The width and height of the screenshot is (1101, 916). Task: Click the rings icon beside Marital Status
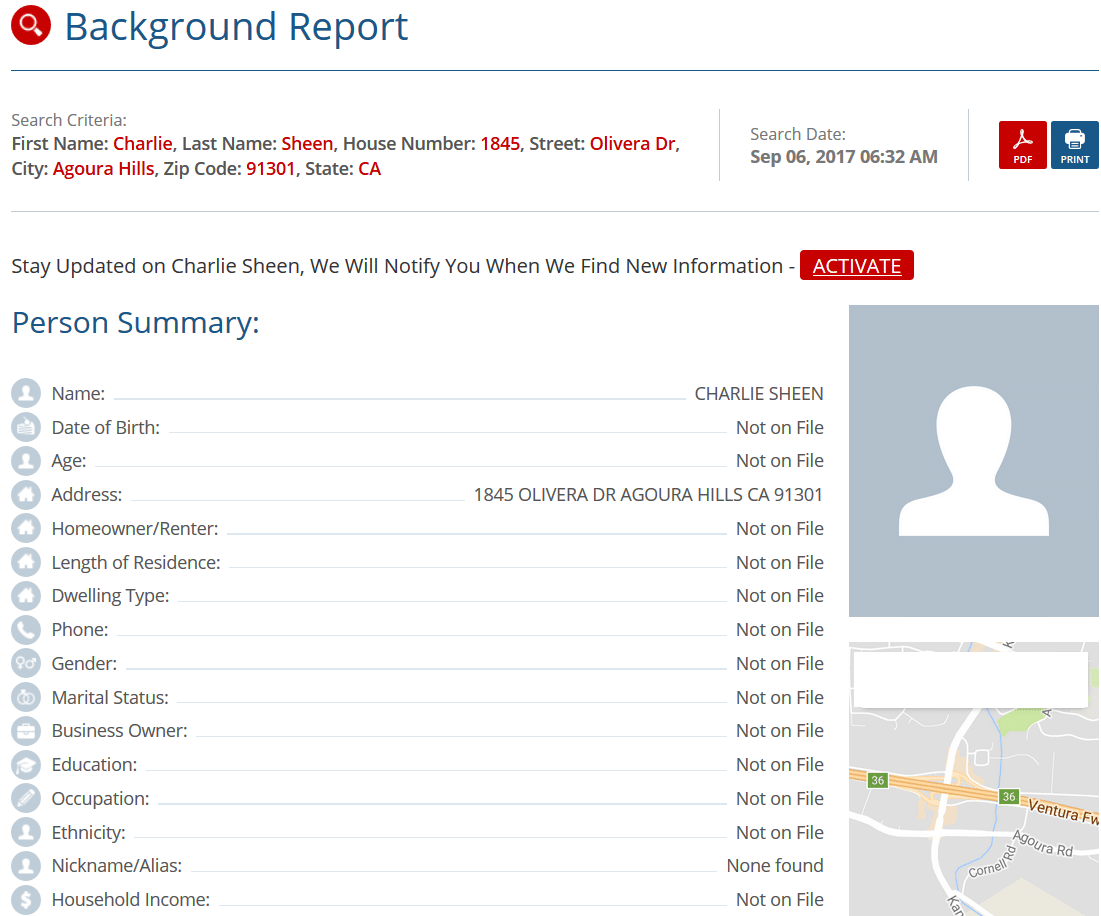tap(26, 697)
